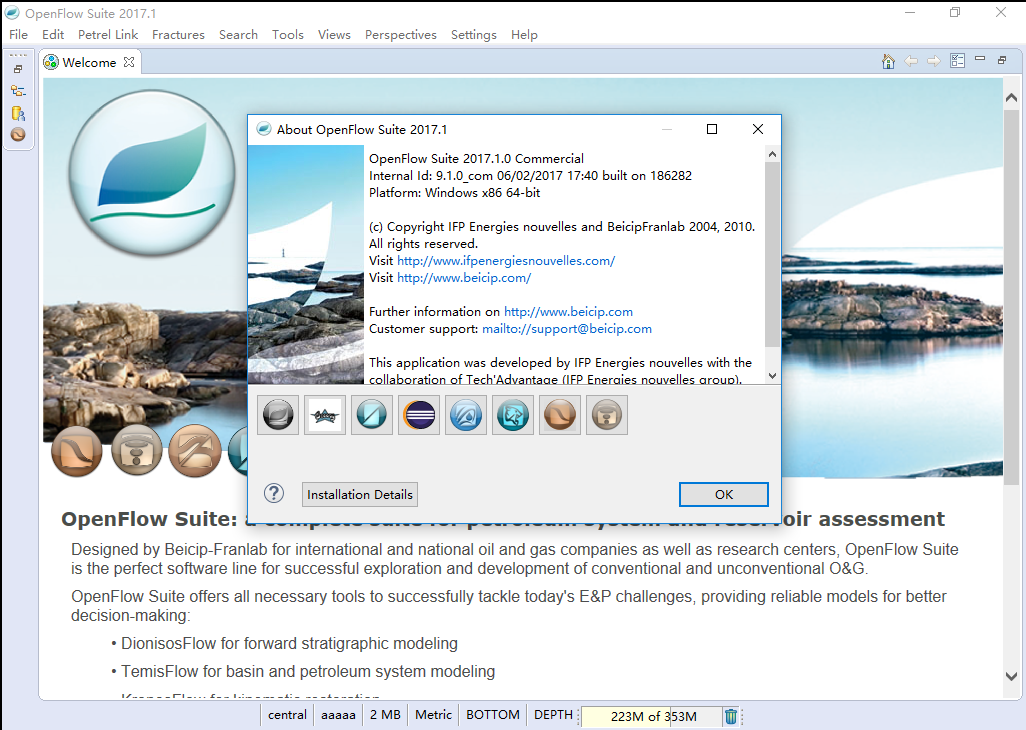Click Installation Details button
1026x730 pixels.
[x=360, y=495]
